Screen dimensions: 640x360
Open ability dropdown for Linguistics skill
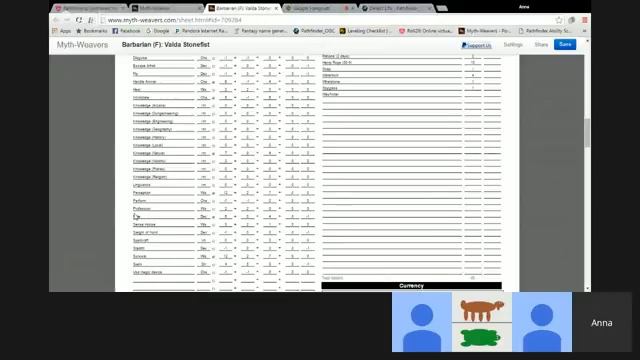click(x=204, y=185)
